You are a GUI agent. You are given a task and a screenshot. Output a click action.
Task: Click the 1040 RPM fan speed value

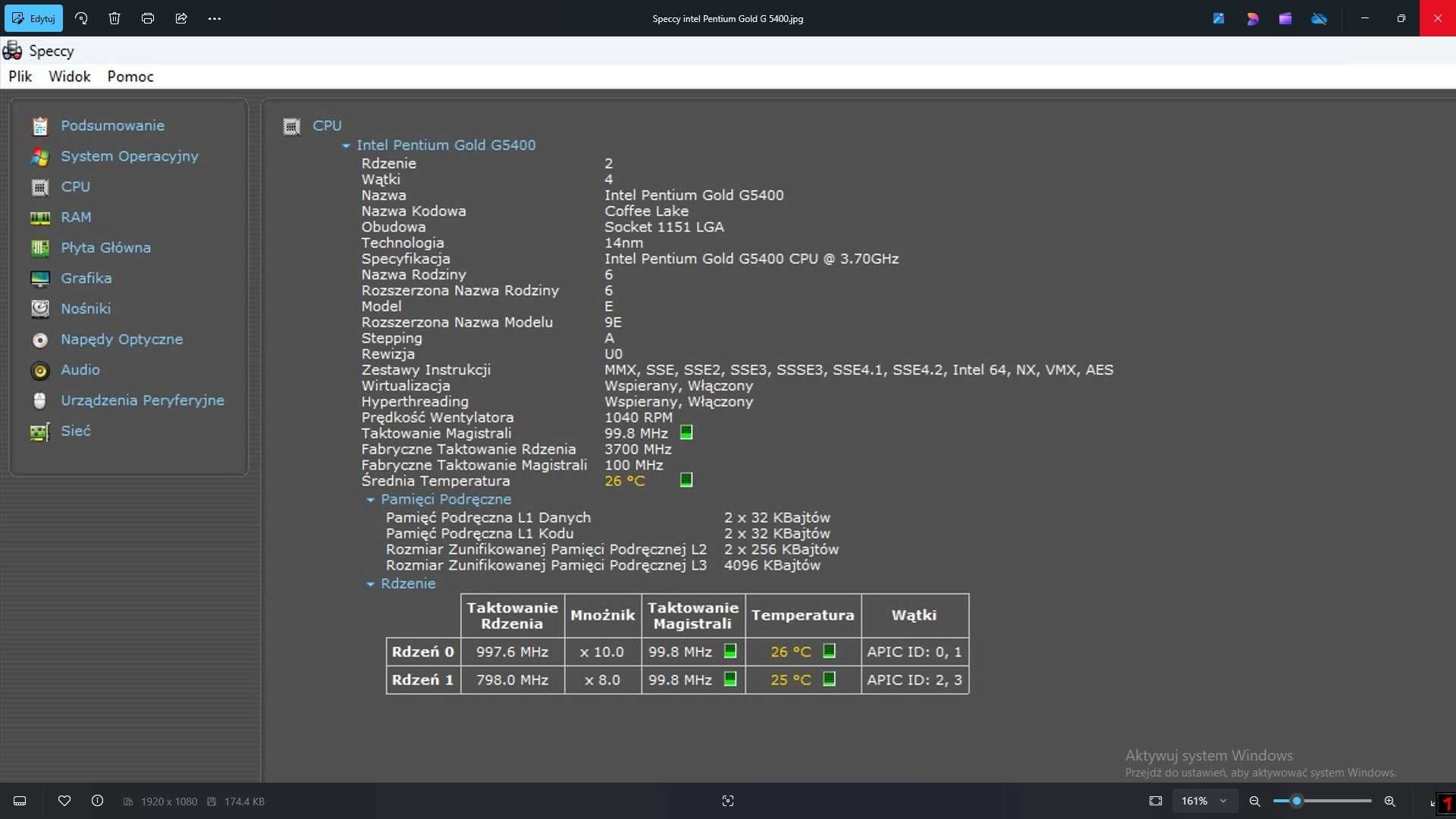pyautogui.click(x=638, y=418)
